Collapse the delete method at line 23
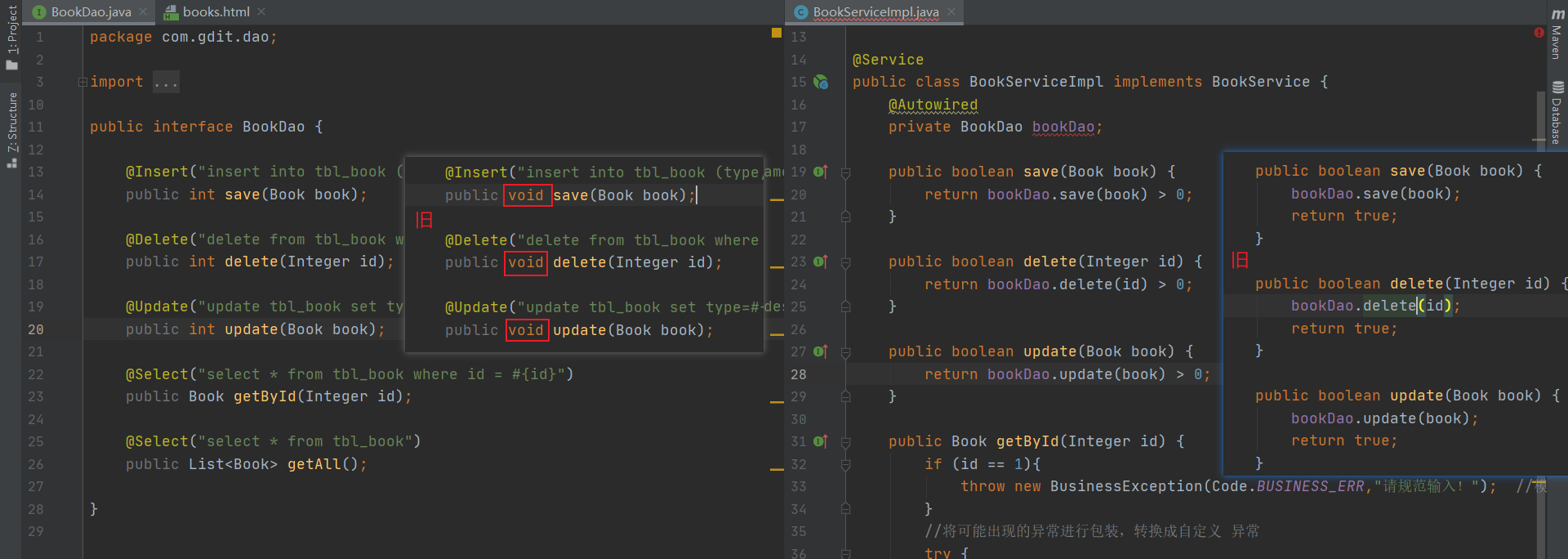Image resolution: width=1568 pixels, height=559 pixels. pos(846,262)
